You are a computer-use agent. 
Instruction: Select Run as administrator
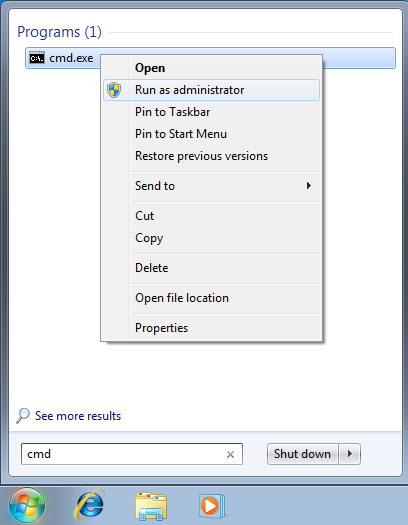(212, 90)
